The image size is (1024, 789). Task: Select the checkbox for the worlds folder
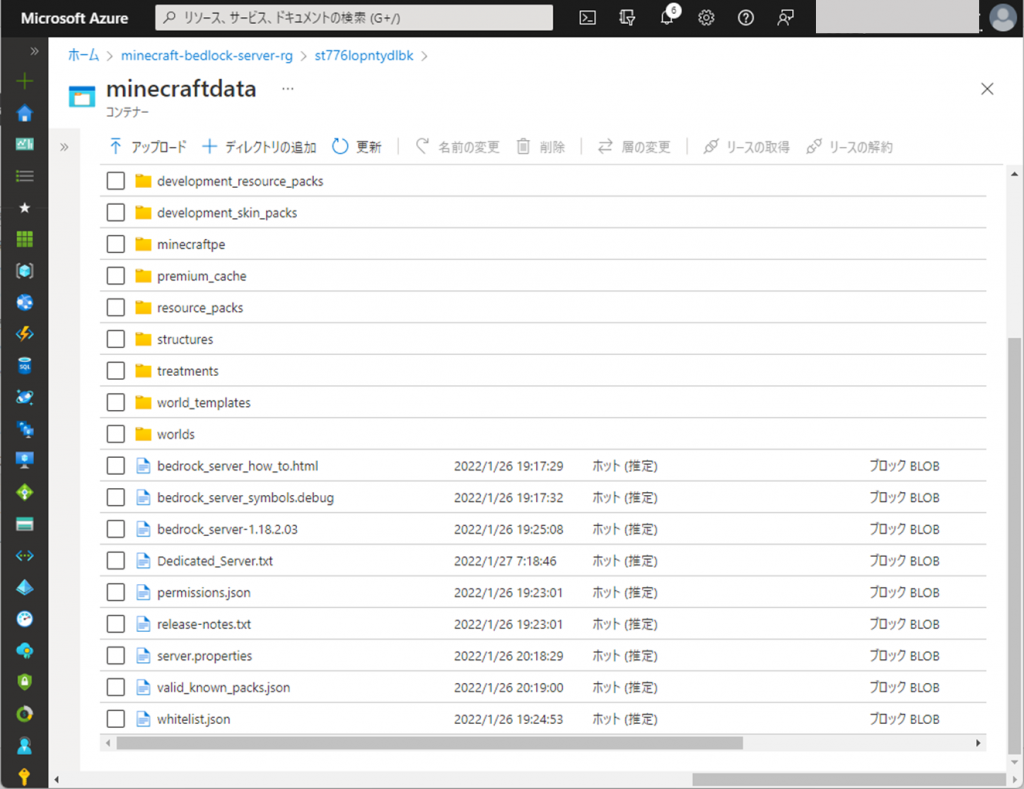pos(116,434)
